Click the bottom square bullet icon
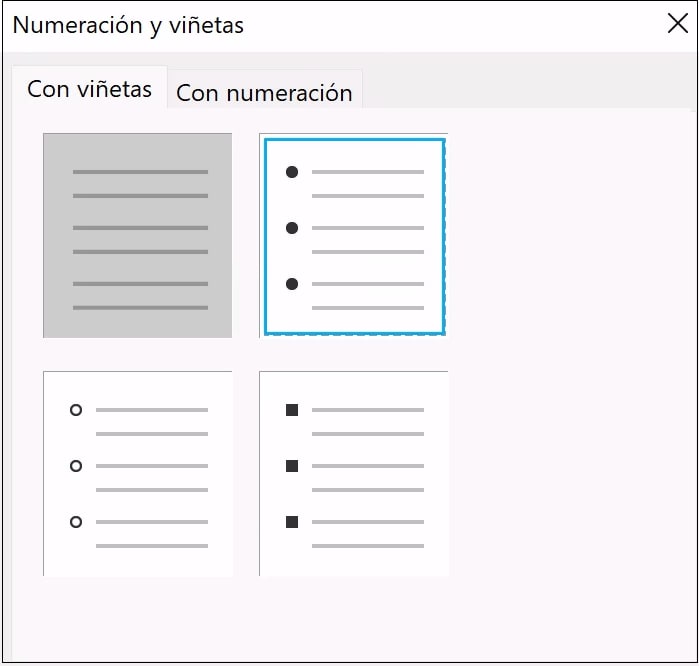Screen dimensions: 699x666 pyautogui.click(x=292, y=522)
